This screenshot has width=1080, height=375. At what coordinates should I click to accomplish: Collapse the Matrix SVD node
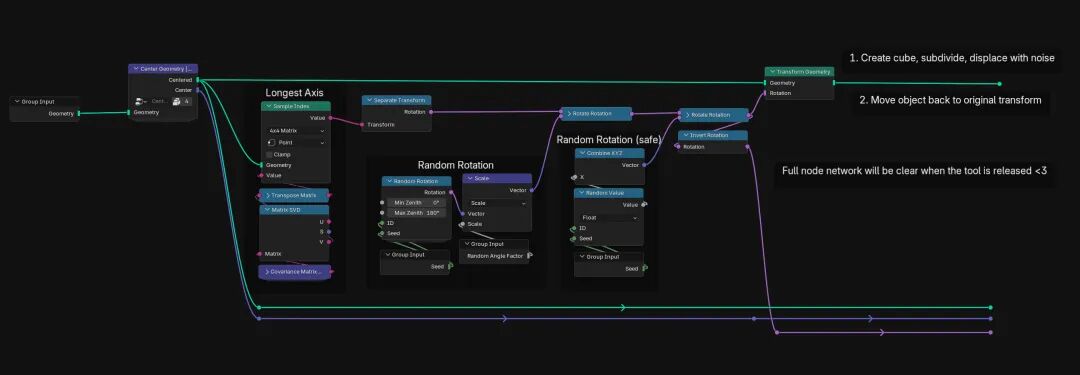coord(266,210)
